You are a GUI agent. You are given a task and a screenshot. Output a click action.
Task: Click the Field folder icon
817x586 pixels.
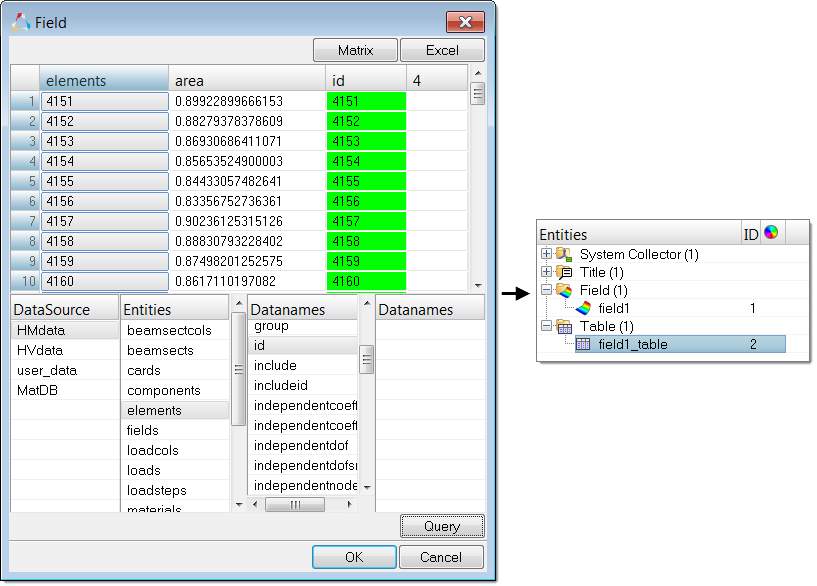coord(565,291)
